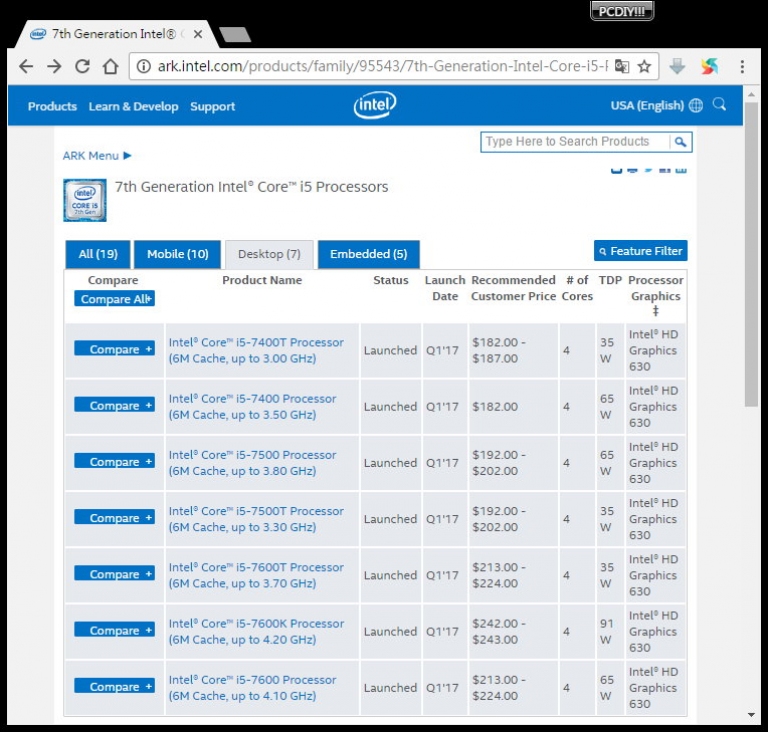Add the i5-7500T processor to compare
Image resolution: width=768 pixels, height=732 pixels.
coord(115,518)
